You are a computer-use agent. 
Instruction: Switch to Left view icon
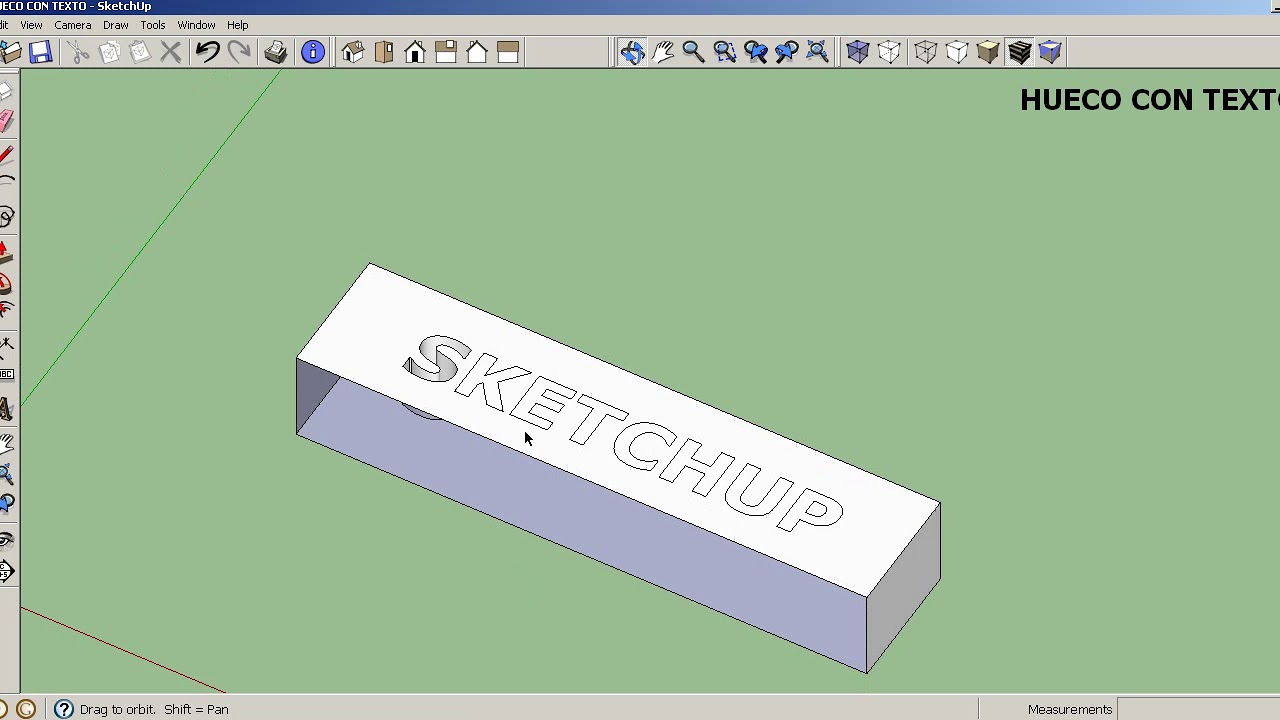pos(508,52)
